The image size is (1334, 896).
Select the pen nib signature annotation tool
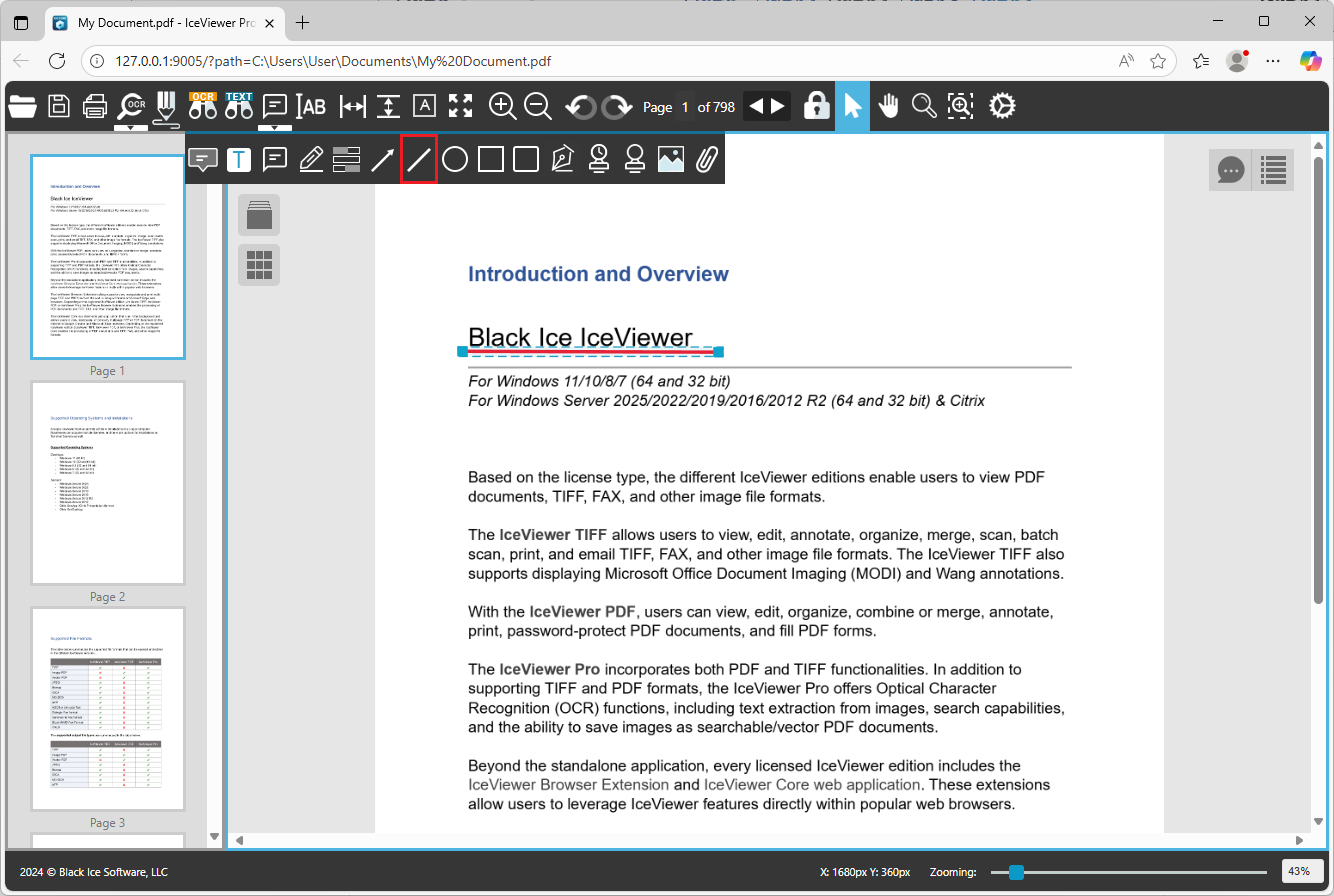click(562, 159)
